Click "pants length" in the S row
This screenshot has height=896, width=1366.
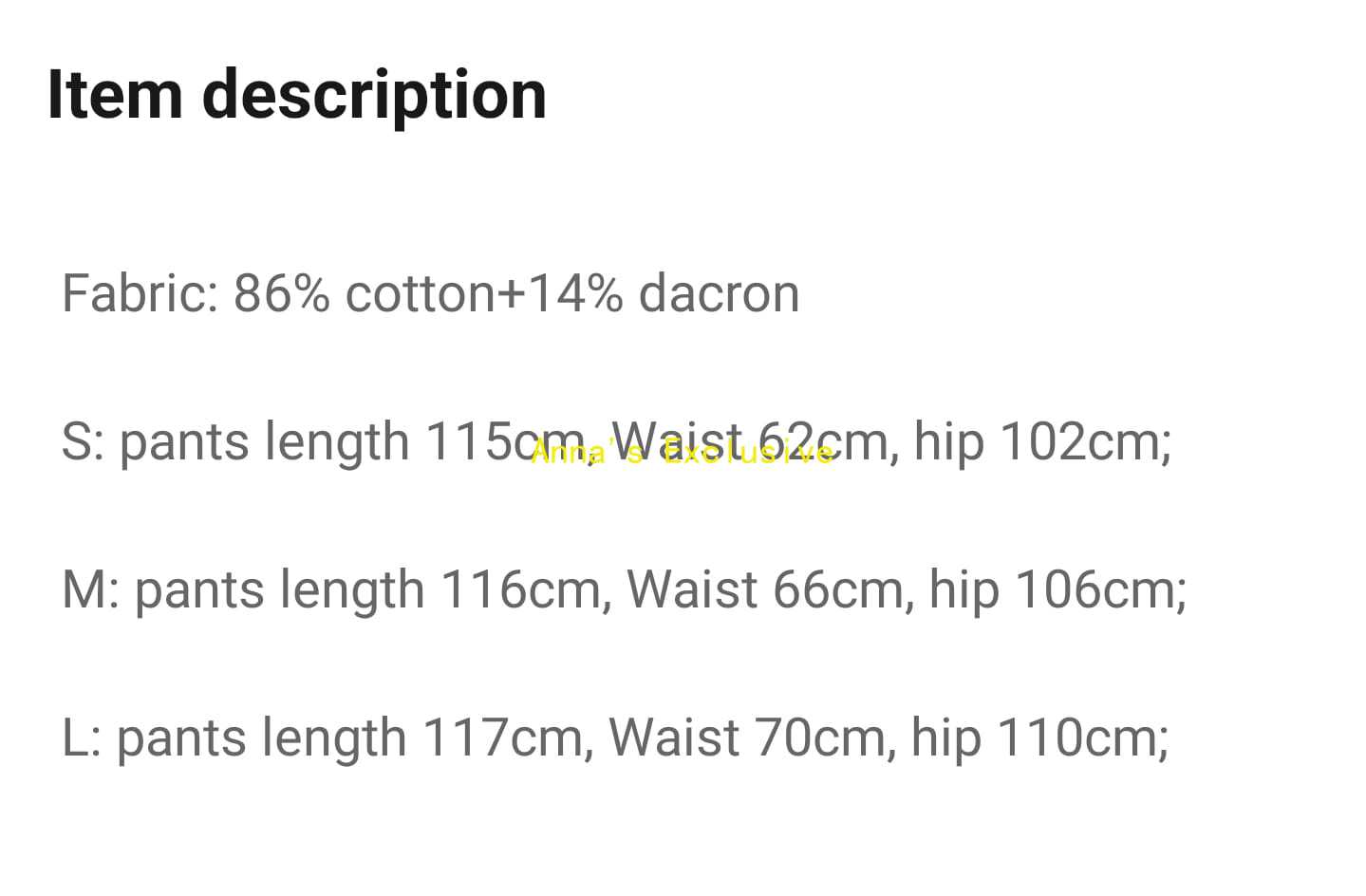pyautogui.click(x=264, y=441)
